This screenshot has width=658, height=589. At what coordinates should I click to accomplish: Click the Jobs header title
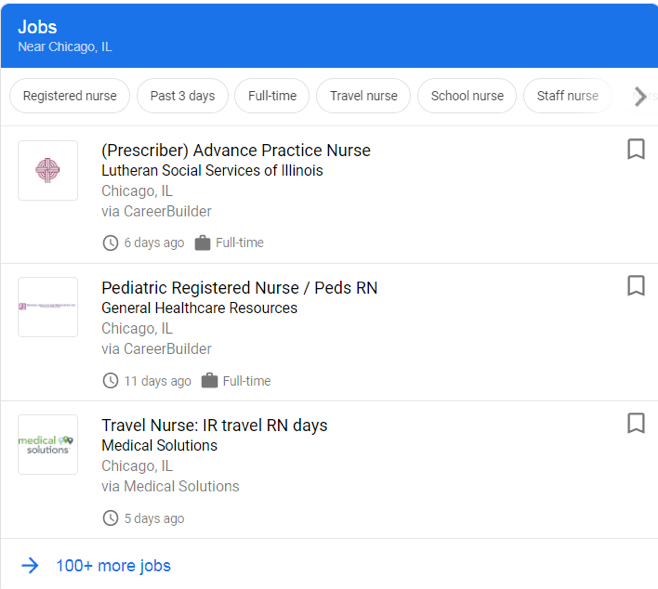pos(37,27)
